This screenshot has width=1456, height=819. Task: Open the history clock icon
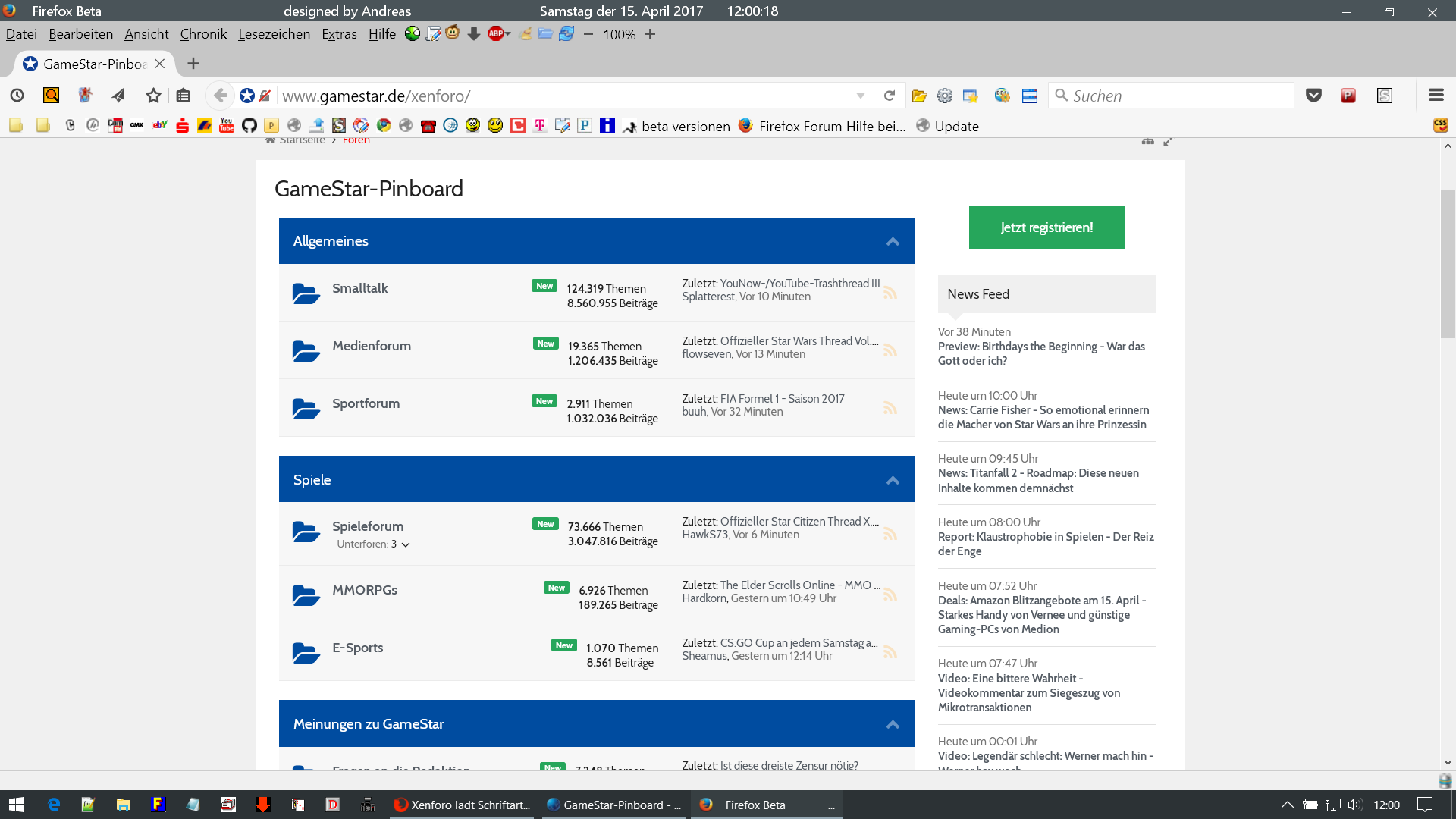pos(17,96)
